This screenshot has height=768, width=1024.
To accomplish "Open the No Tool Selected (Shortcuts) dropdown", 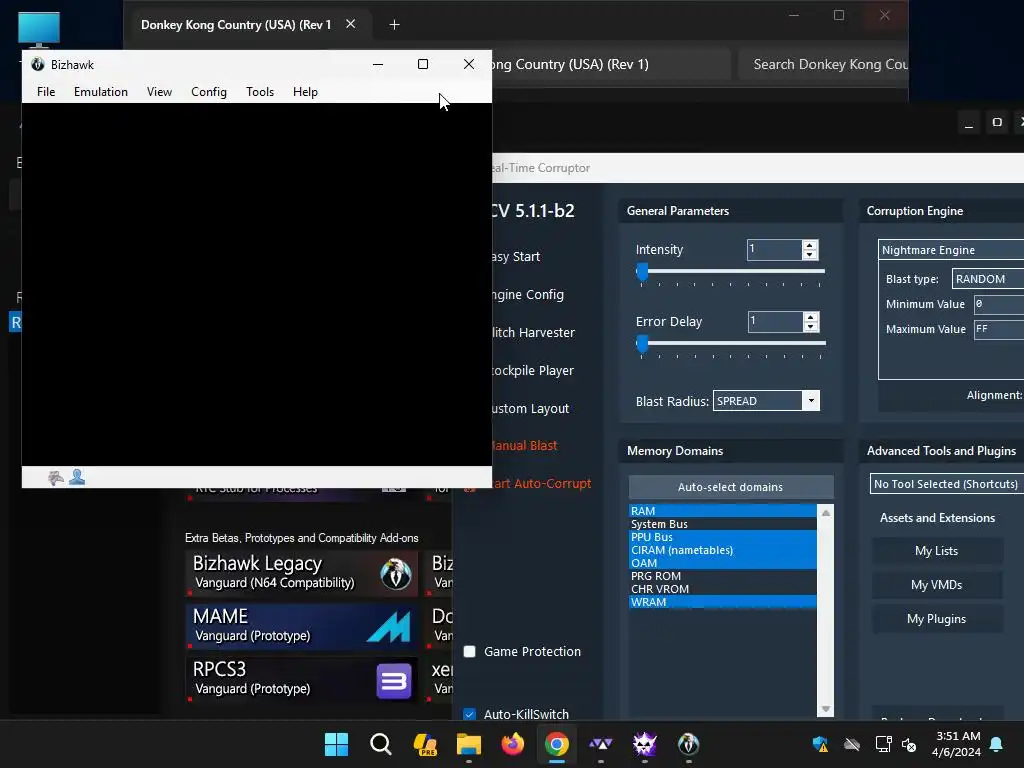I will click(947, 484).
